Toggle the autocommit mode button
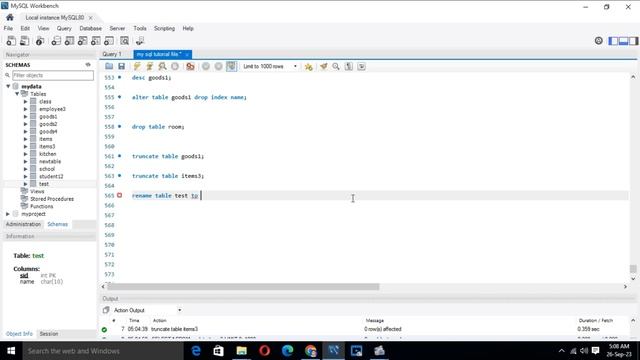This screenshot has height=360, width=640. (x=231, y=66)
